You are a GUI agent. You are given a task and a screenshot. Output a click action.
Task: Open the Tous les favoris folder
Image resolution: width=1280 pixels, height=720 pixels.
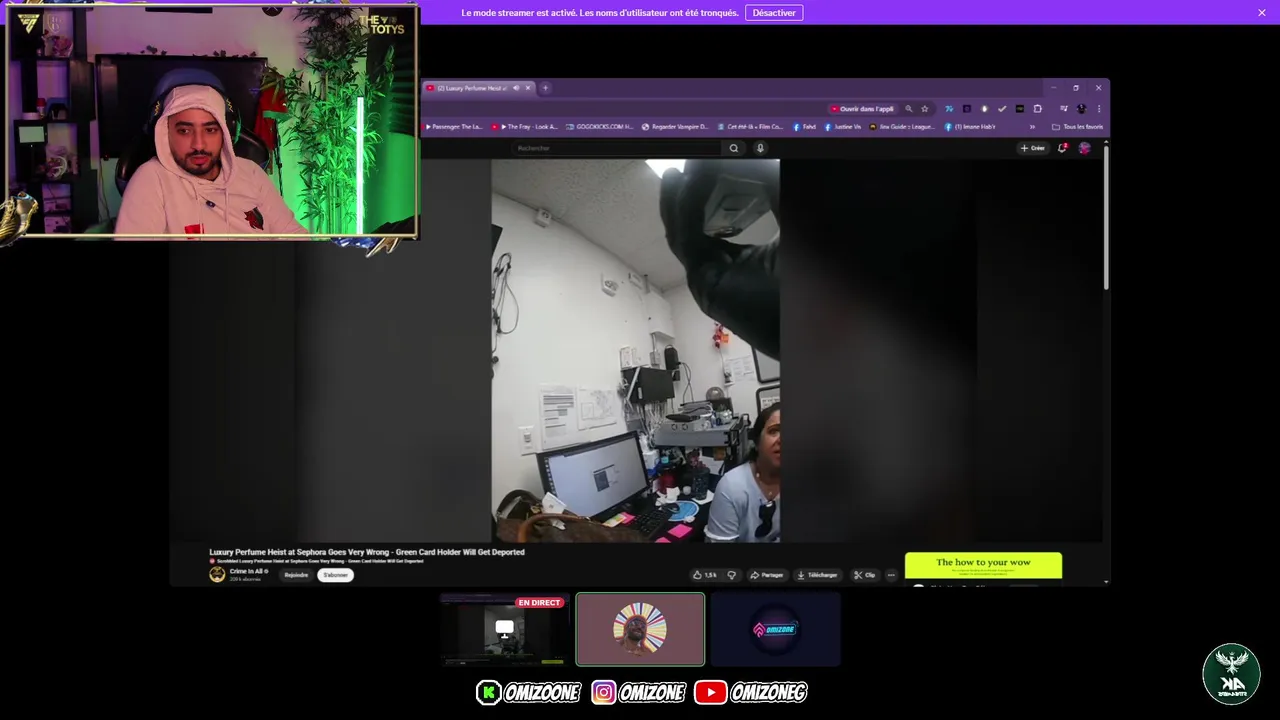(1077, 127)
